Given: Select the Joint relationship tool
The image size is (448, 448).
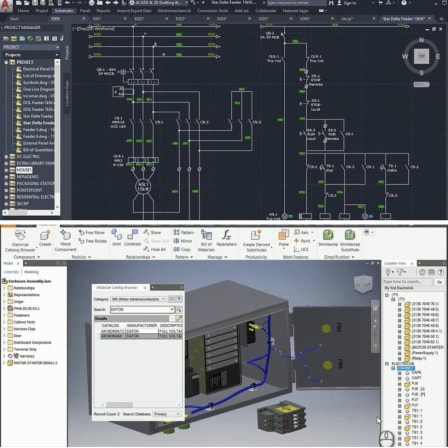Looking at the screenshot, I should 117,237.
